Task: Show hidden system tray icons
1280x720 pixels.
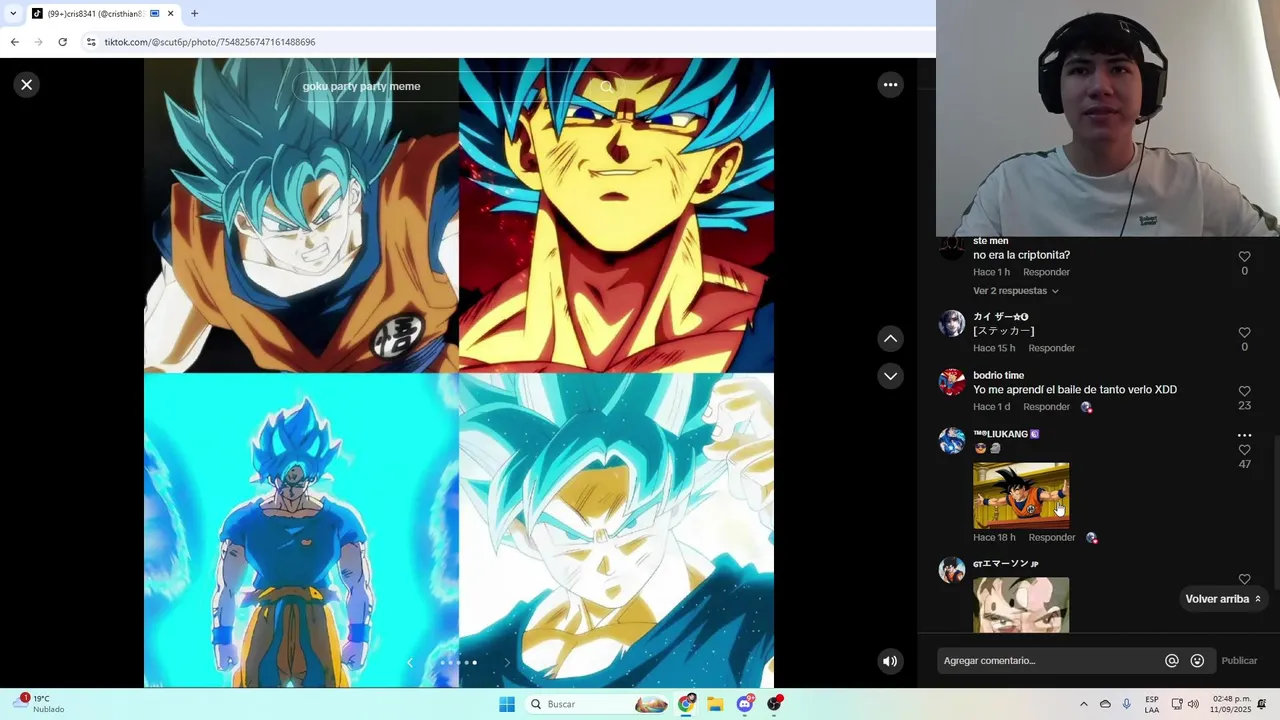Action: 1083,704
